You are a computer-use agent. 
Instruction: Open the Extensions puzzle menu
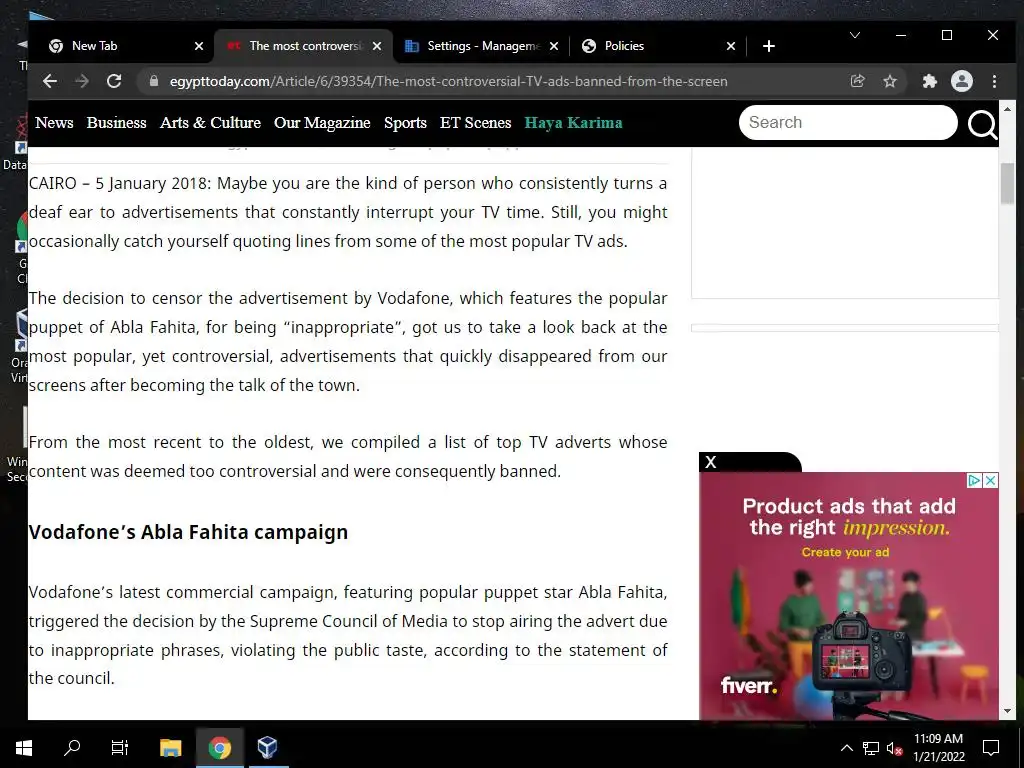pos(929,81)
